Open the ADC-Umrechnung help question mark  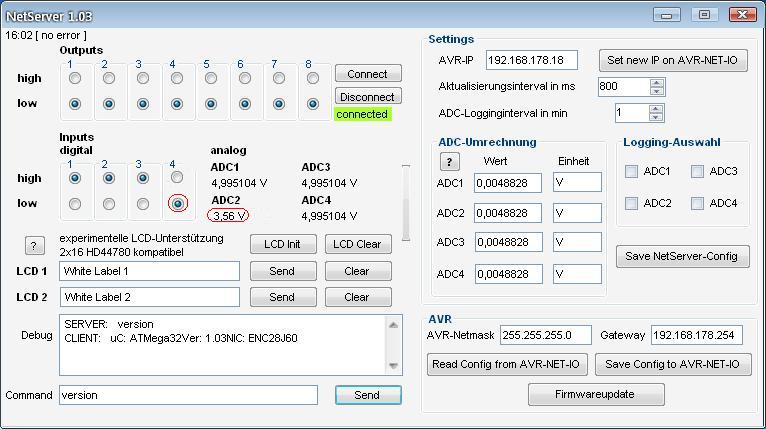(450, 162)
